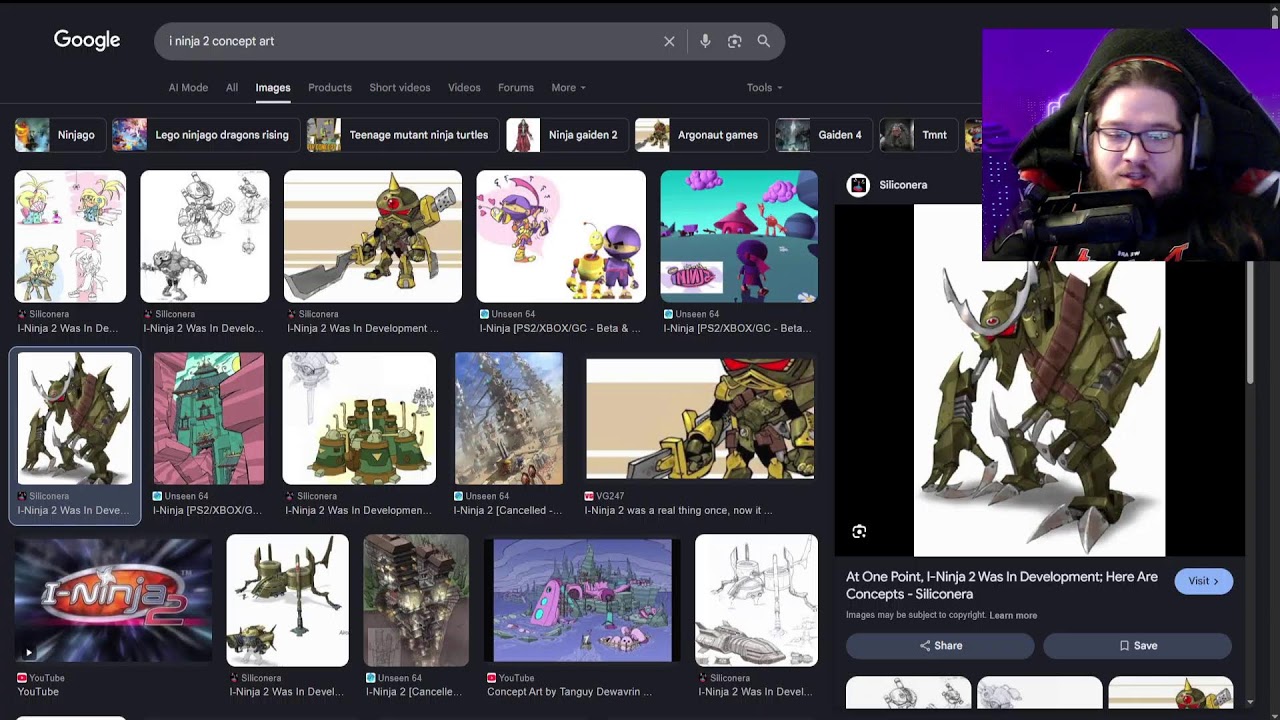This screenshot has height=720, width=1280.
Task: Open the Google logo homepage
Action: [x=87, y=40]
